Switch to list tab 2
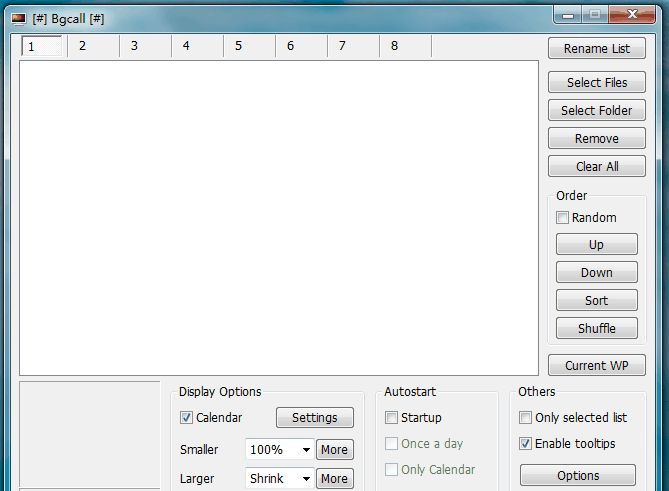The width and height of the screenshot is (669, 491). (x=83, y=46)
